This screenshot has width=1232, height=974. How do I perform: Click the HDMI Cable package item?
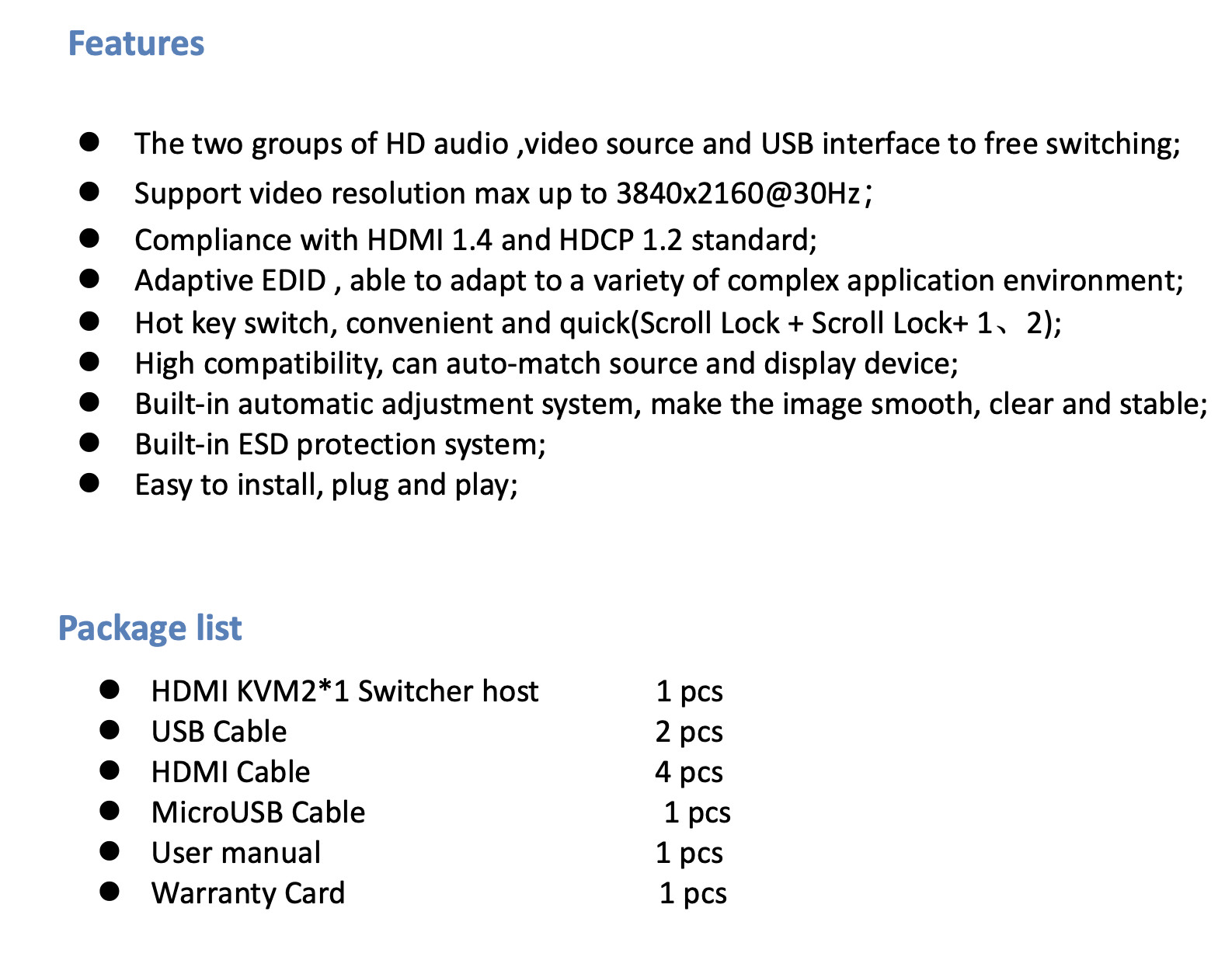point(231,772)
